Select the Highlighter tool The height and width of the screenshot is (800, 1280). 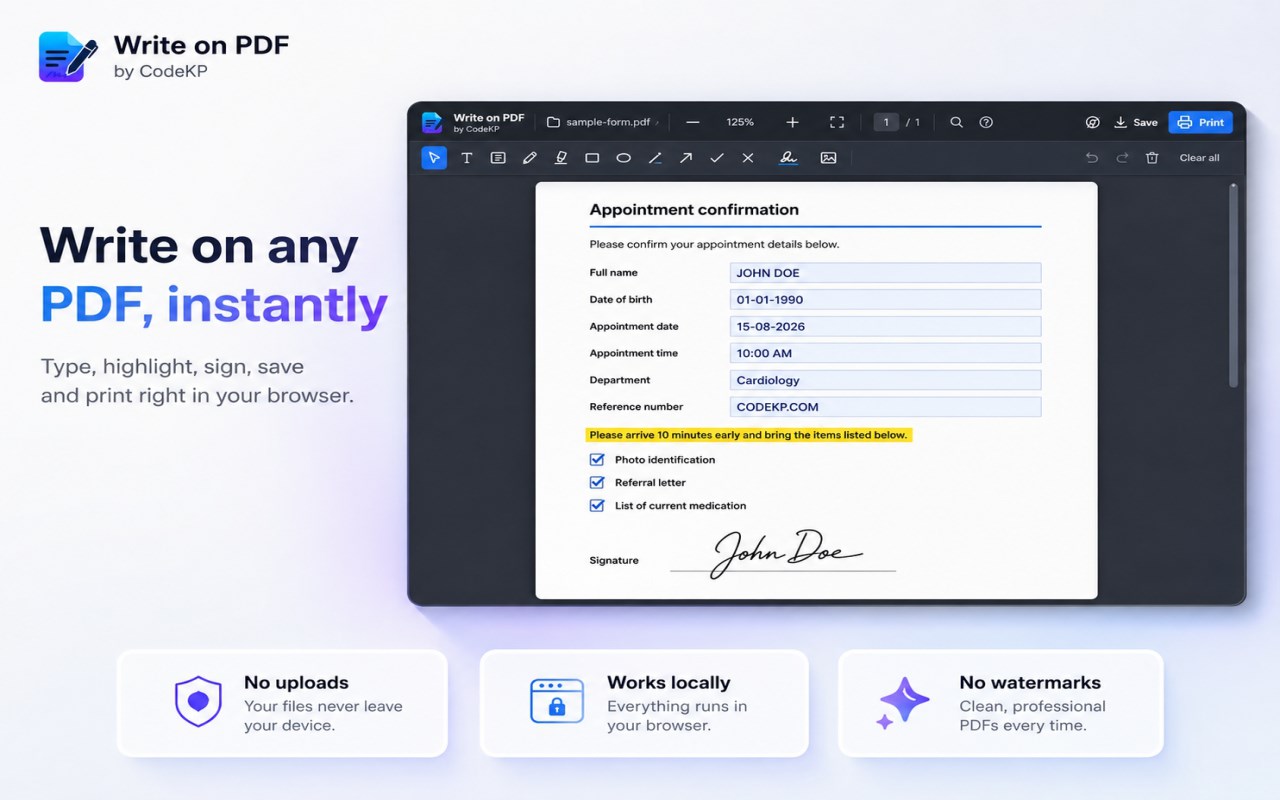(x=561, y=158)
